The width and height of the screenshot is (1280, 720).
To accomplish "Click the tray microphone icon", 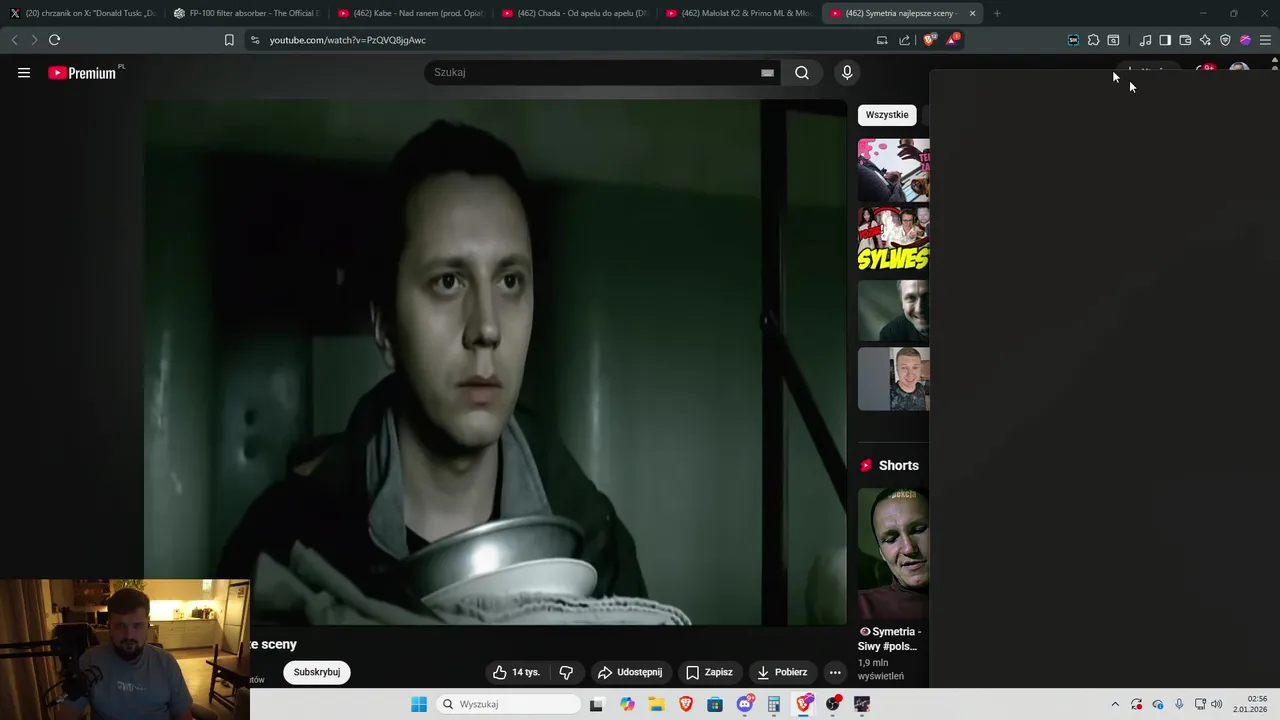I will pos(1179,704).
